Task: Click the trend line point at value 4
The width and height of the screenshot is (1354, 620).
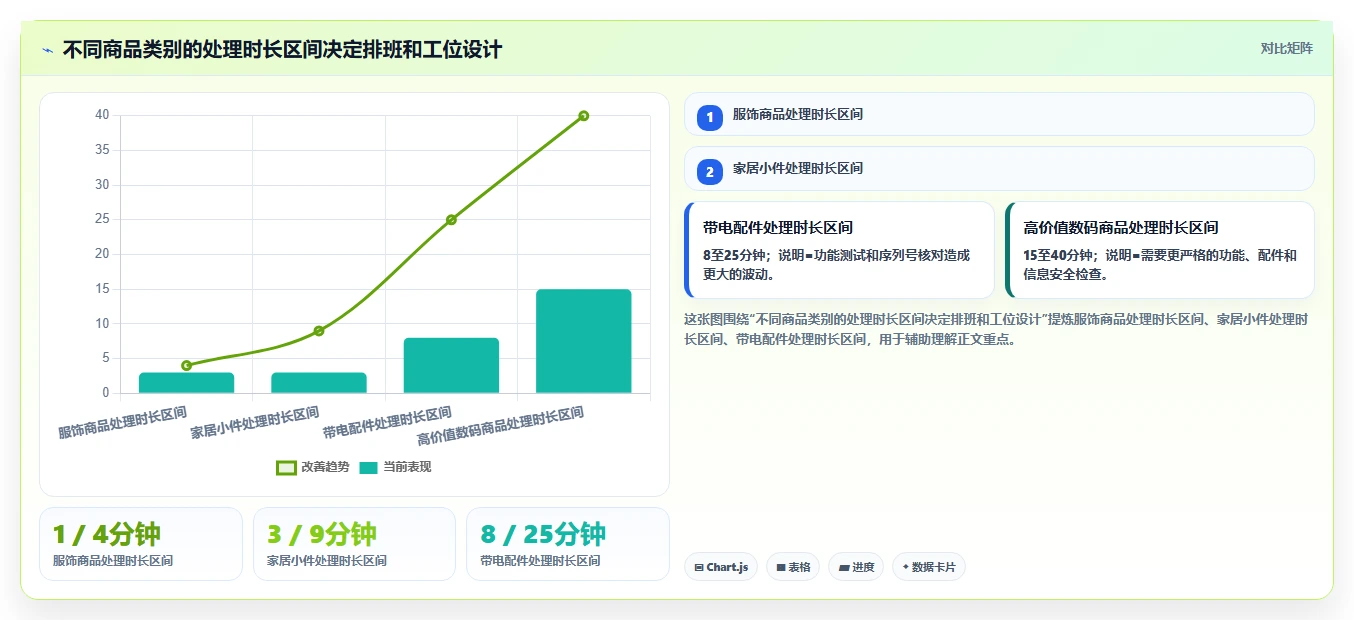Action: point(187,365)
